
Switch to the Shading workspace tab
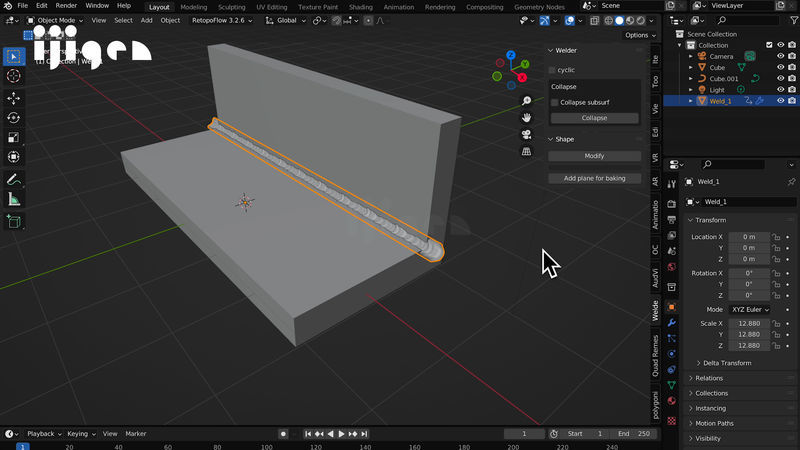coord(360,7)
